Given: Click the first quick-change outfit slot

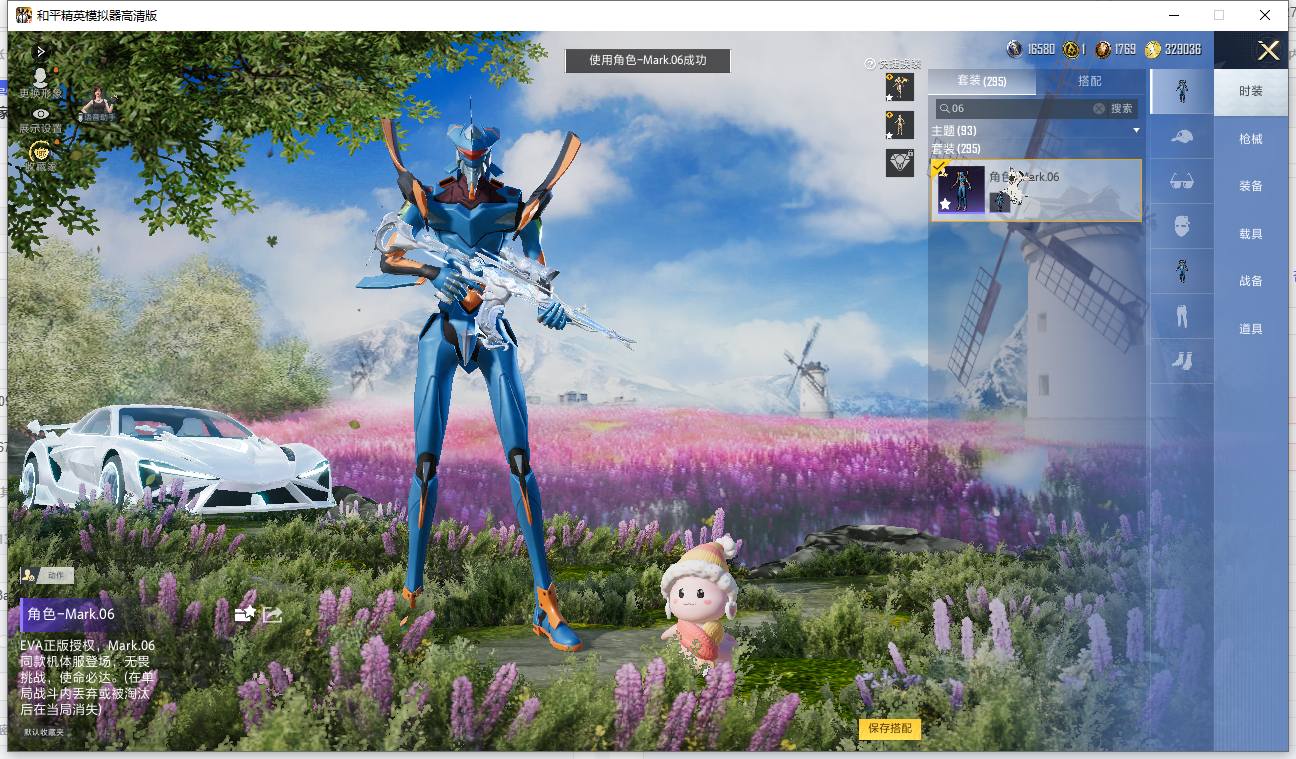Looking at the screenshot, I should click(900, 87).
